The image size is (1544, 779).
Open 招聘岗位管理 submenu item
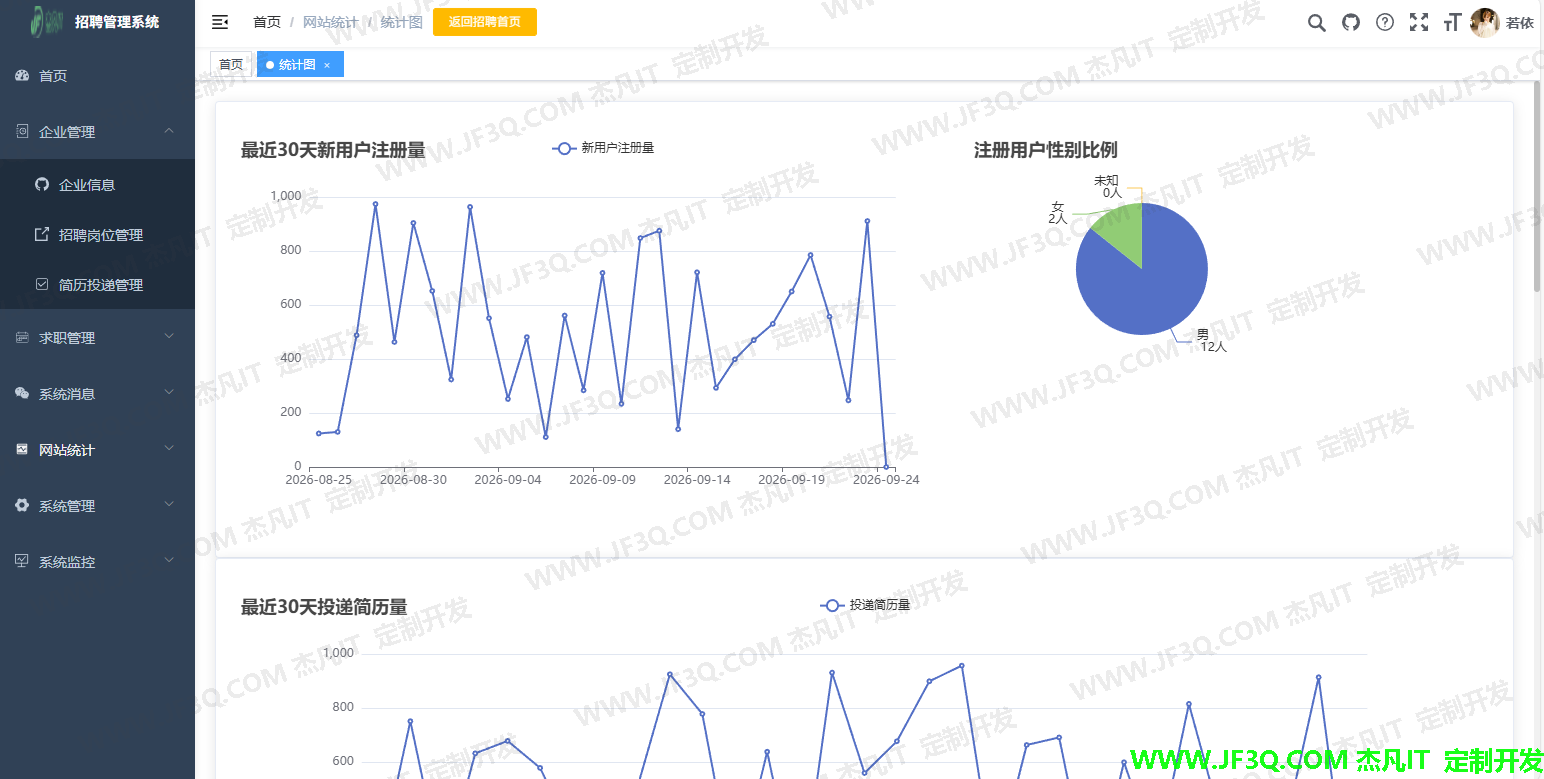click(x=97, y=234)
